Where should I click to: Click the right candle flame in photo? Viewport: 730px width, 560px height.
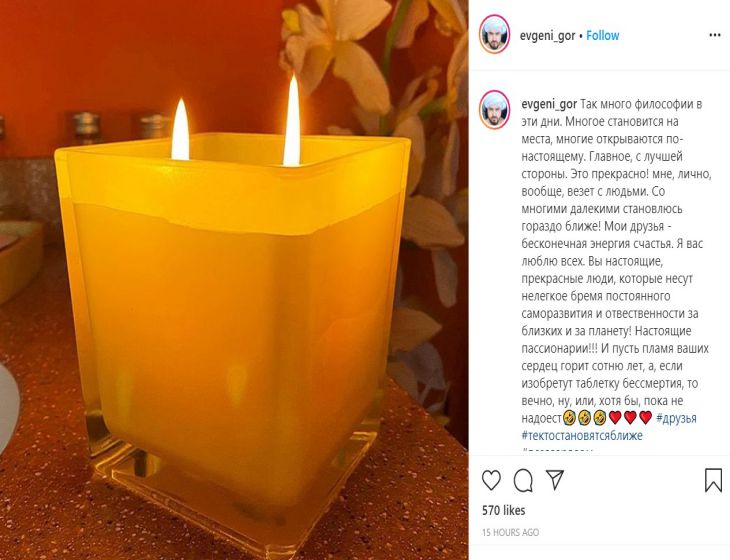pos(292,121)
